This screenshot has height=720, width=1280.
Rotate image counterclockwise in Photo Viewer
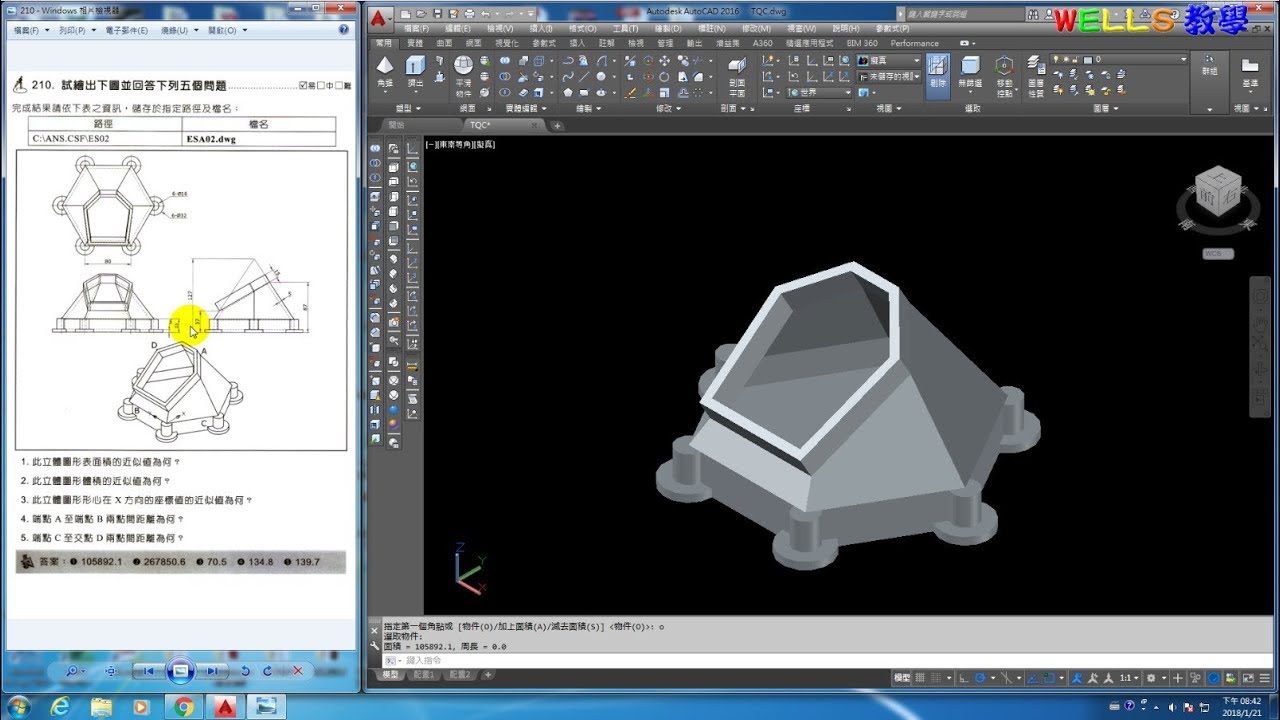point(245,671)
